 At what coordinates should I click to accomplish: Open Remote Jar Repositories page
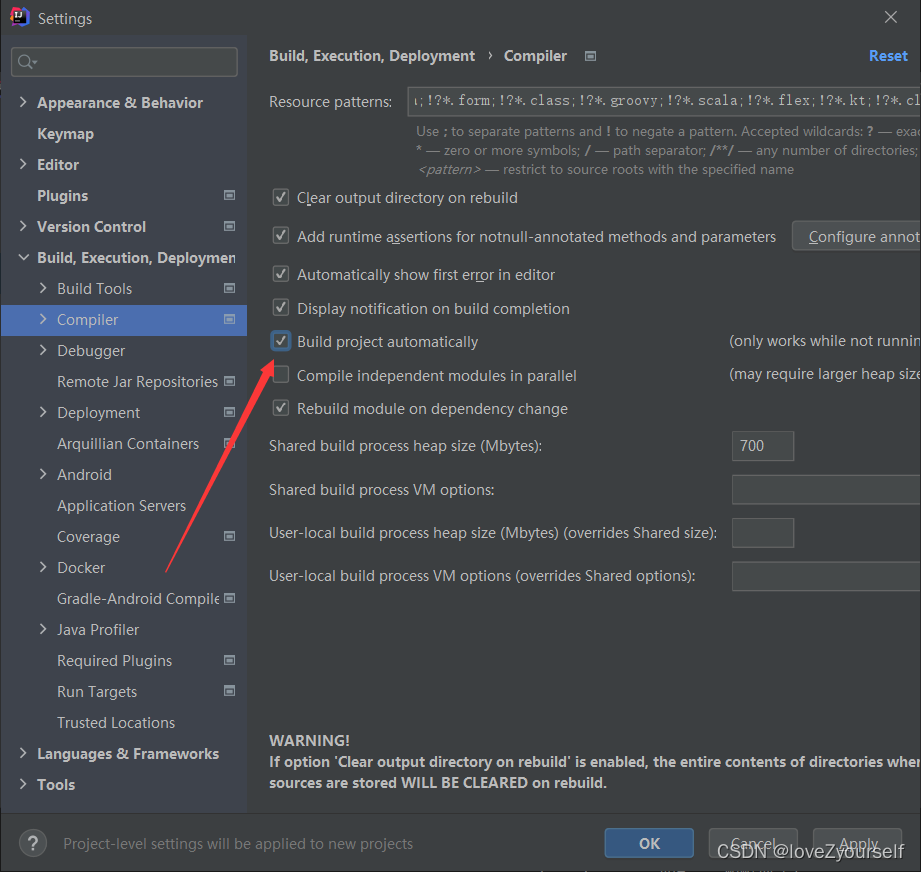(x=137, y=382)
